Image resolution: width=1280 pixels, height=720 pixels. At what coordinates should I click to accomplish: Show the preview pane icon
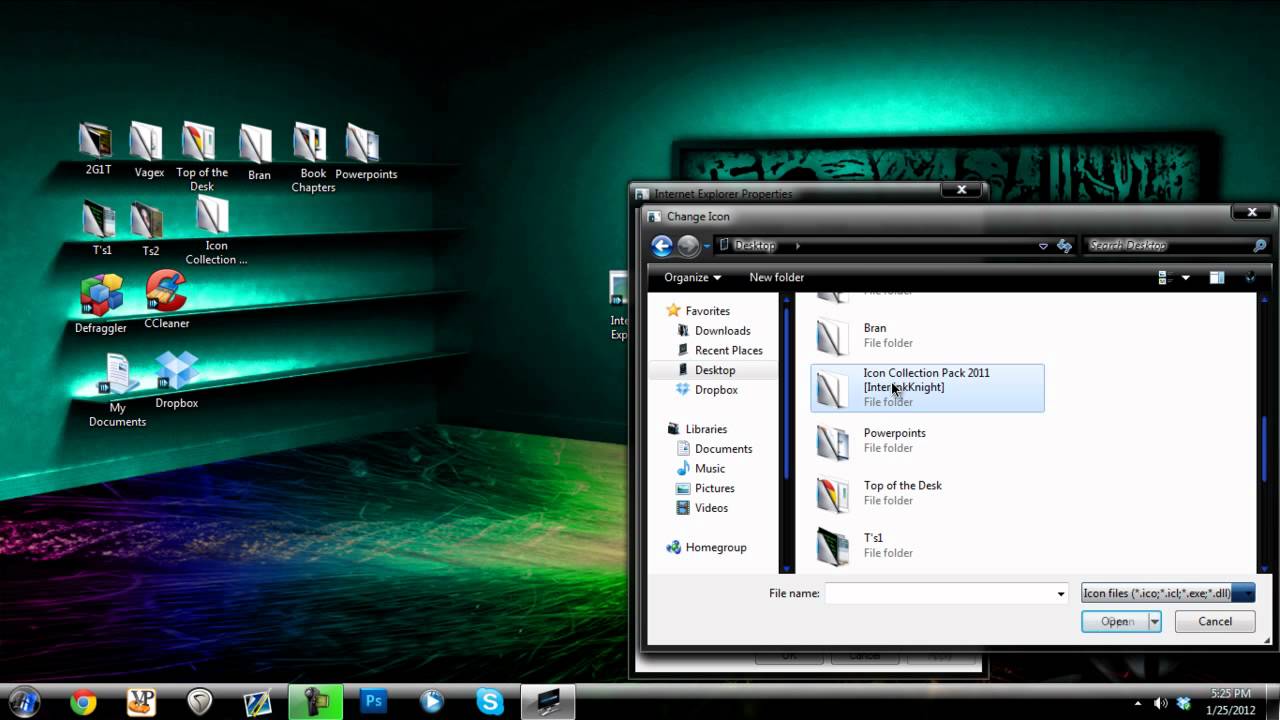[x=1217, y=277]
